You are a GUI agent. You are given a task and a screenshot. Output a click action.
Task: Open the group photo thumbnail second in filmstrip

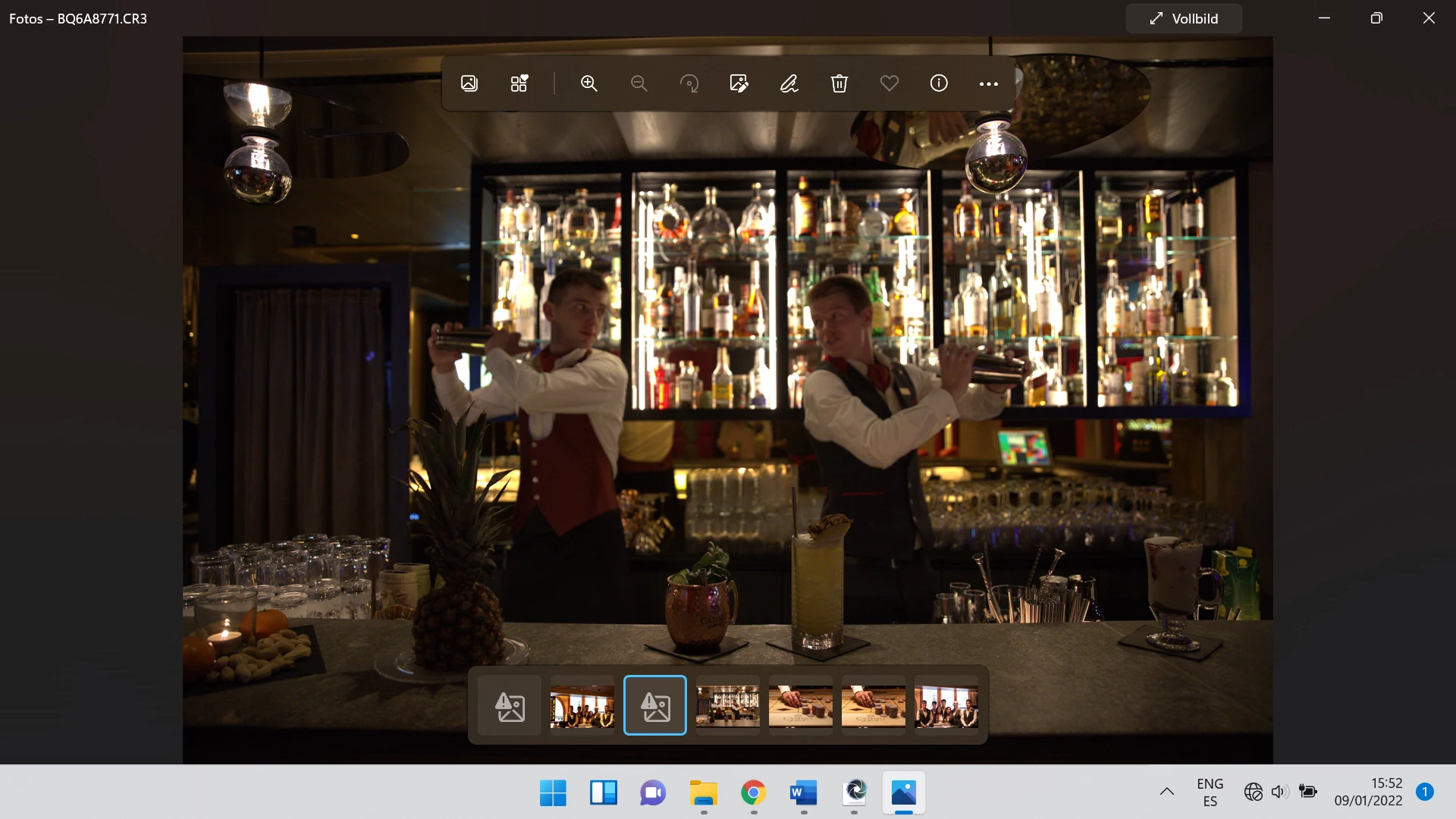tap(582, 706)
